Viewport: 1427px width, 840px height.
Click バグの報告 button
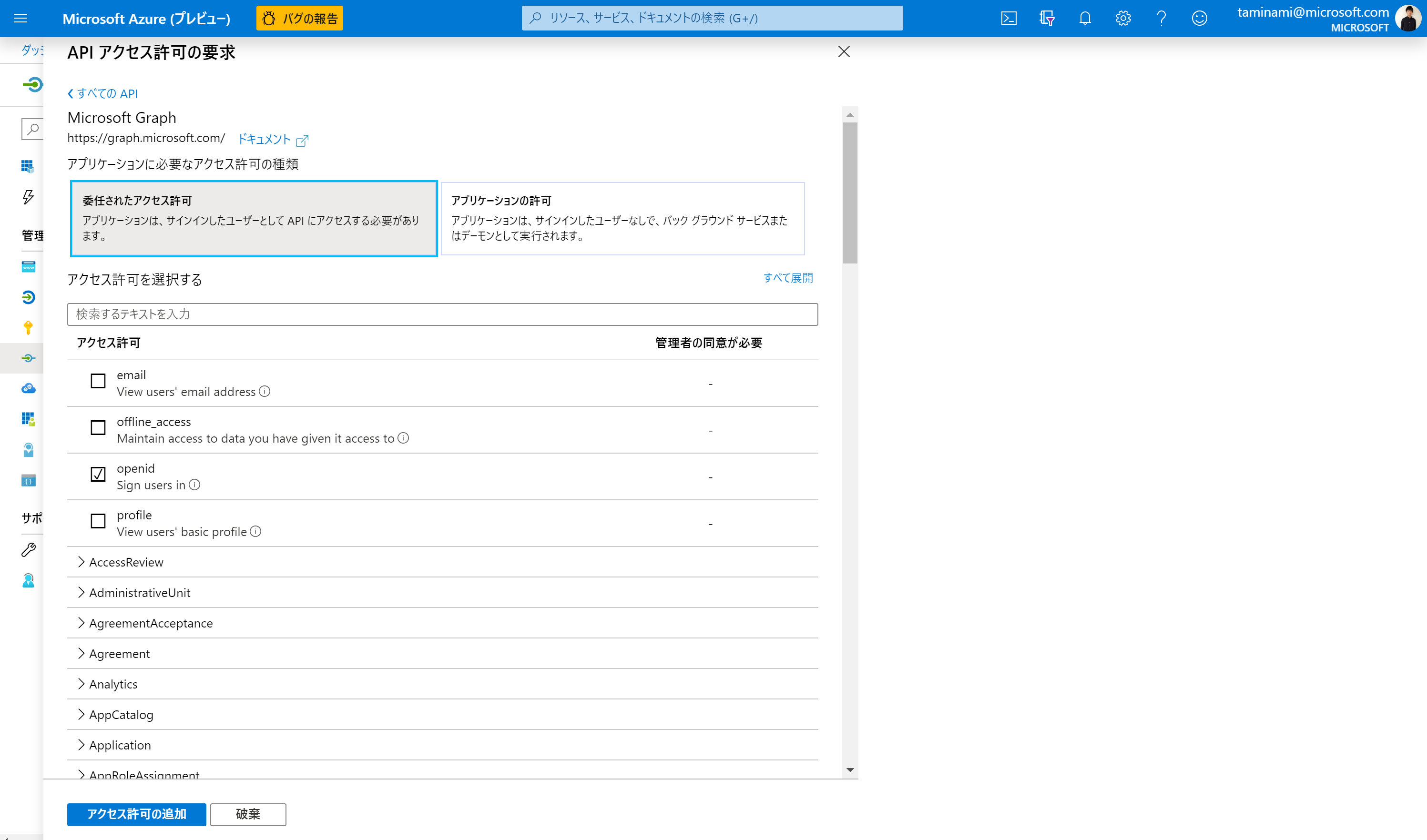point(300,18)
